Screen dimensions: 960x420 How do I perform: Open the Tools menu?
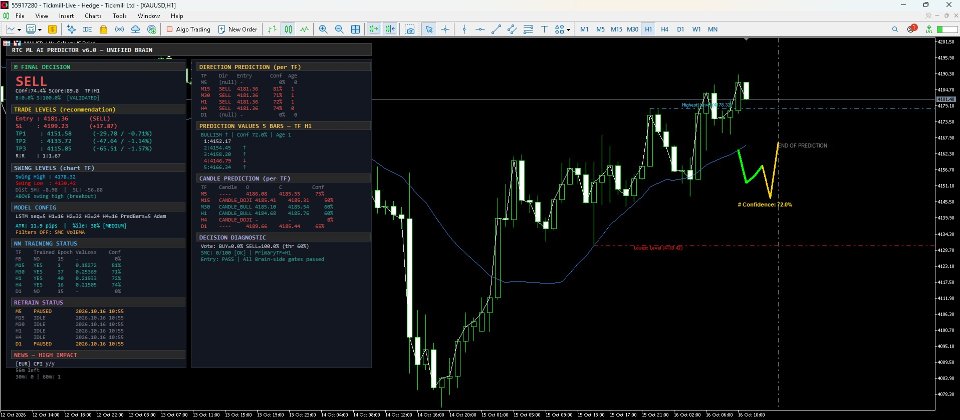pyautogui.click(x=120, y=15)
